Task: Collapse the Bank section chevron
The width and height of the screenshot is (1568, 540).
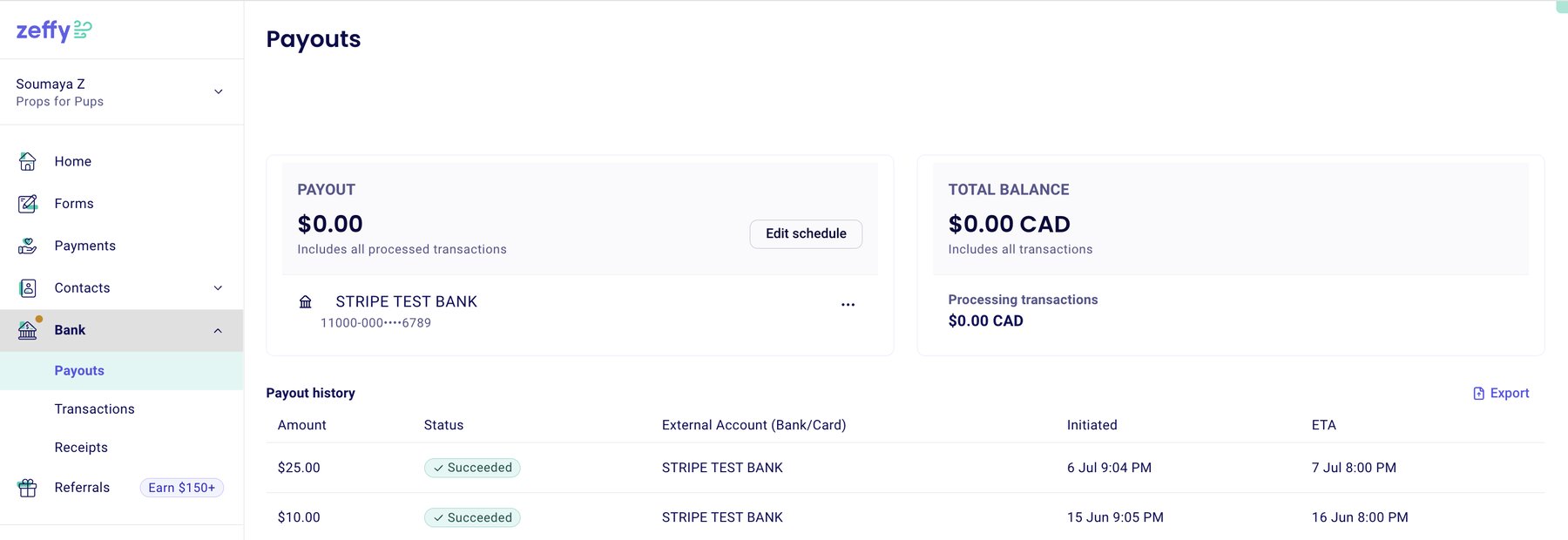Action: [x=218, y=330]
